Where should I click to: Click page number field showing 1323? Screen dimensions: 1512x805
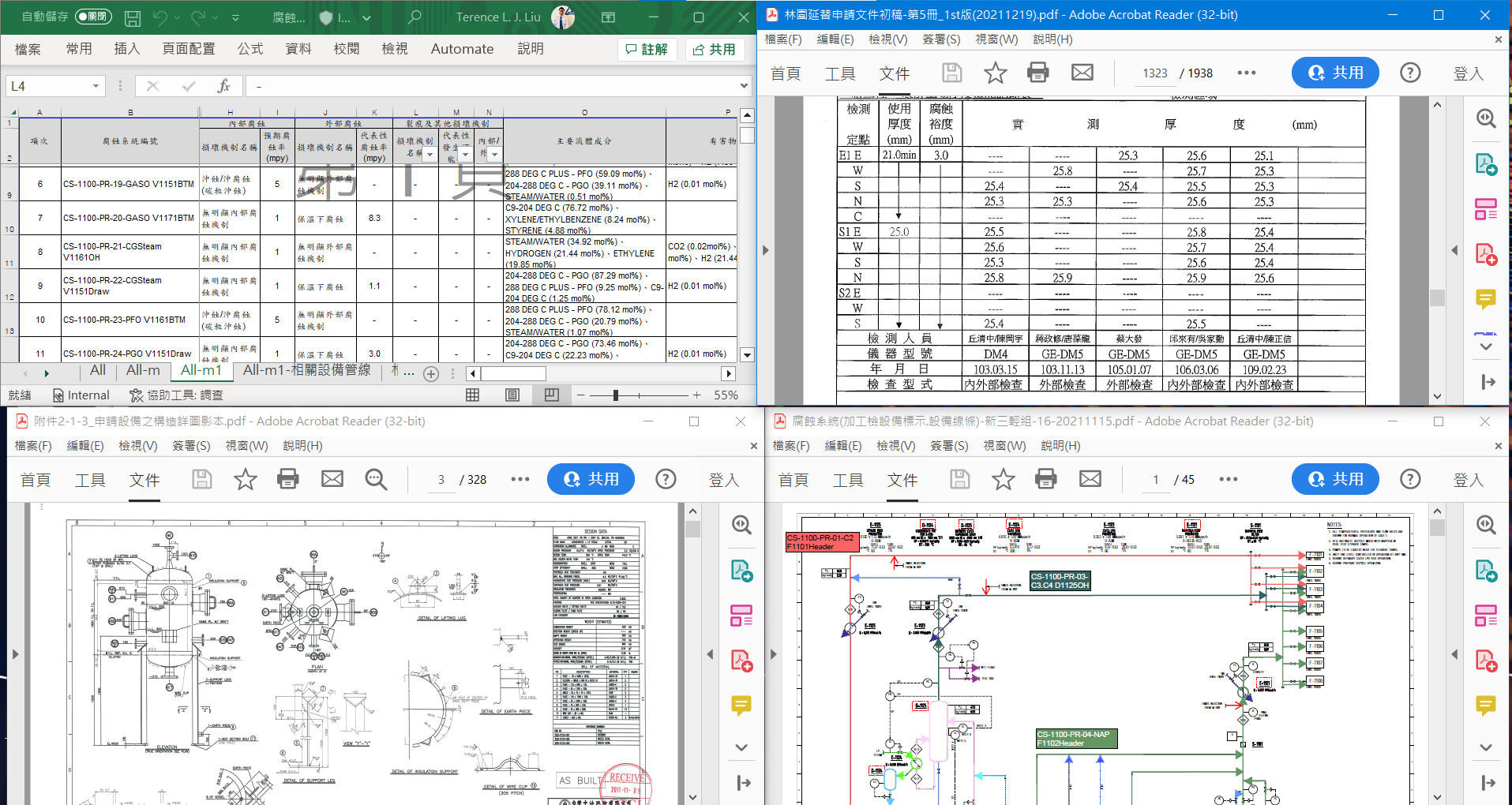click(x=1154, y=73)
